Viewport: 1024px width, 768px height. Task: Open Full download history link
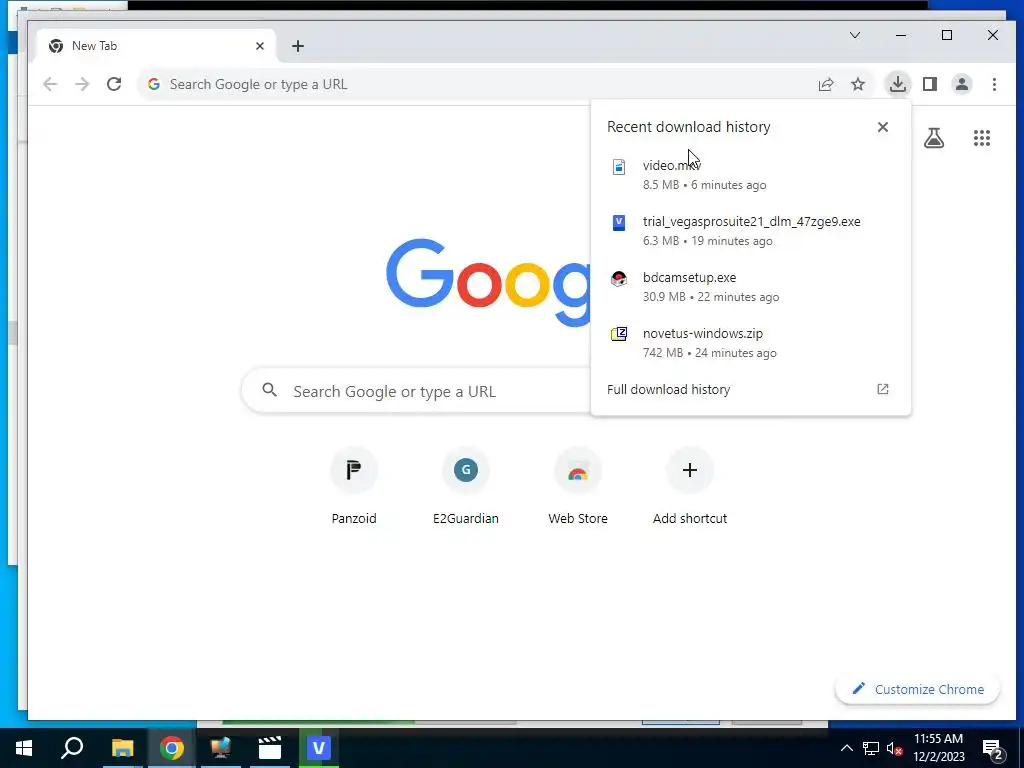[668, 389]
